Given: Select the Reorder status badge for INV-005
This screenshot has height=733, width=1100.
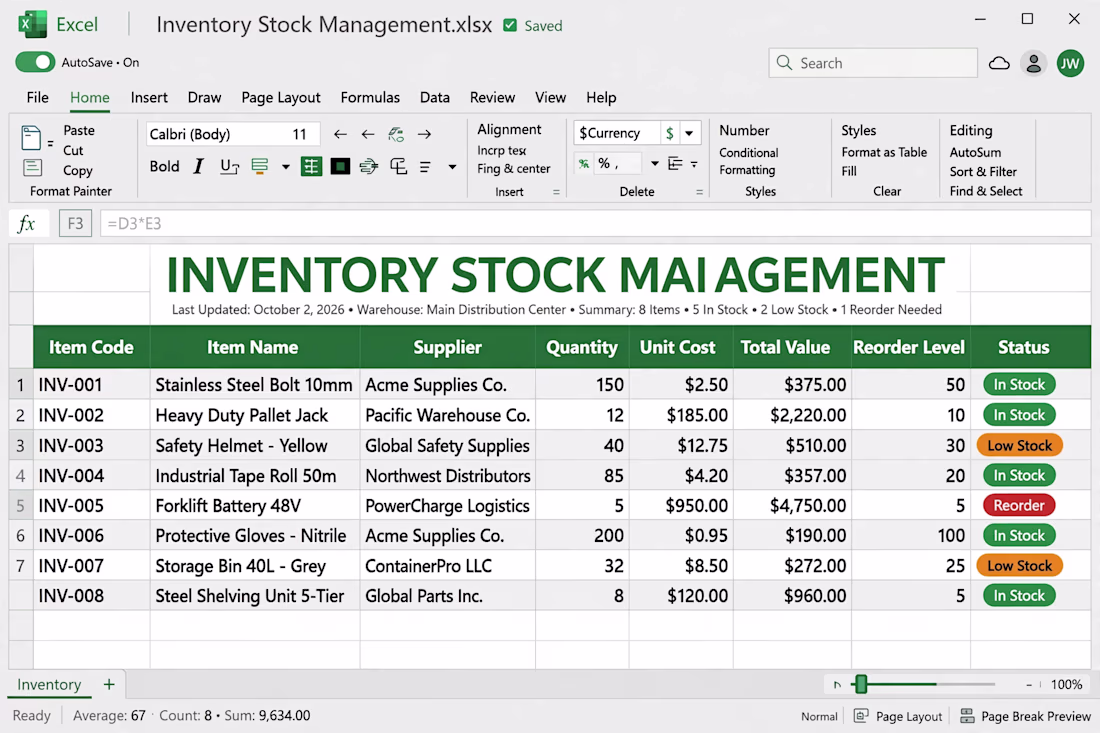Looking at the screenshot, I should click(x=1019, y=505).
